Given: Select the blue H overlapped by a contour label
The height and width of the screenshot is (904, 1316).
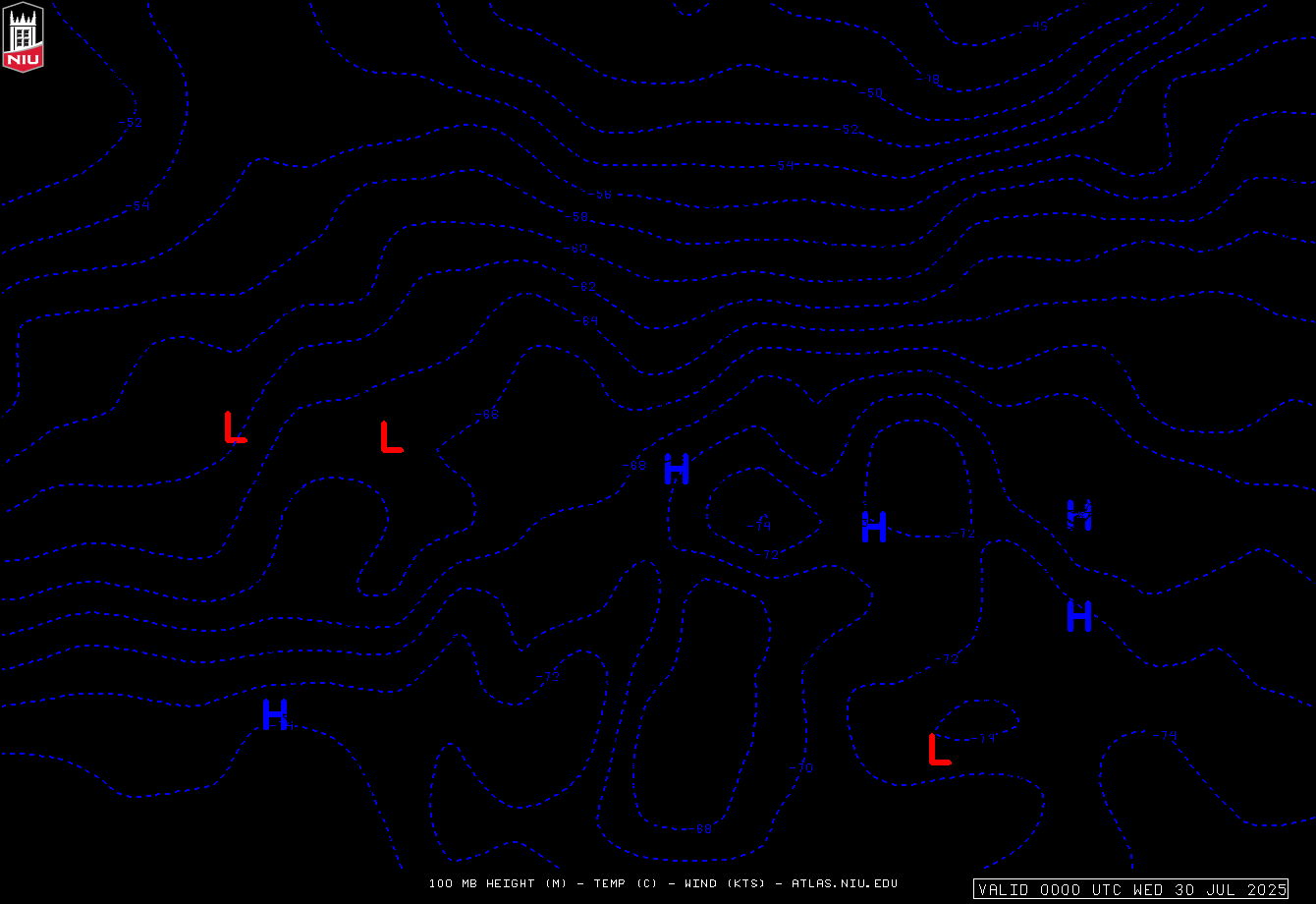Looking at the screenshot, I should 1079,515.
